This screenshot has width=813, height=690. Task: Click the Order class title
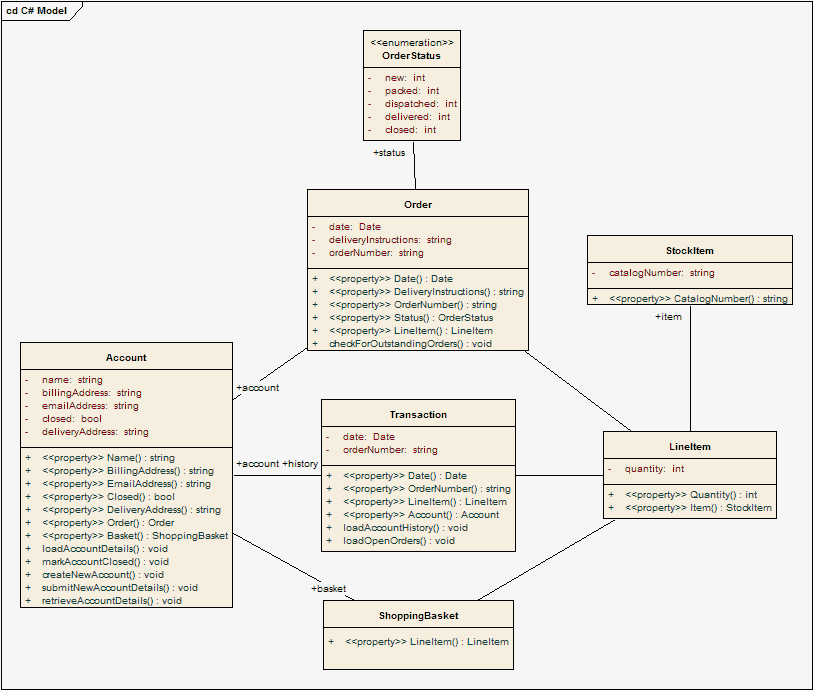point(418,204)
